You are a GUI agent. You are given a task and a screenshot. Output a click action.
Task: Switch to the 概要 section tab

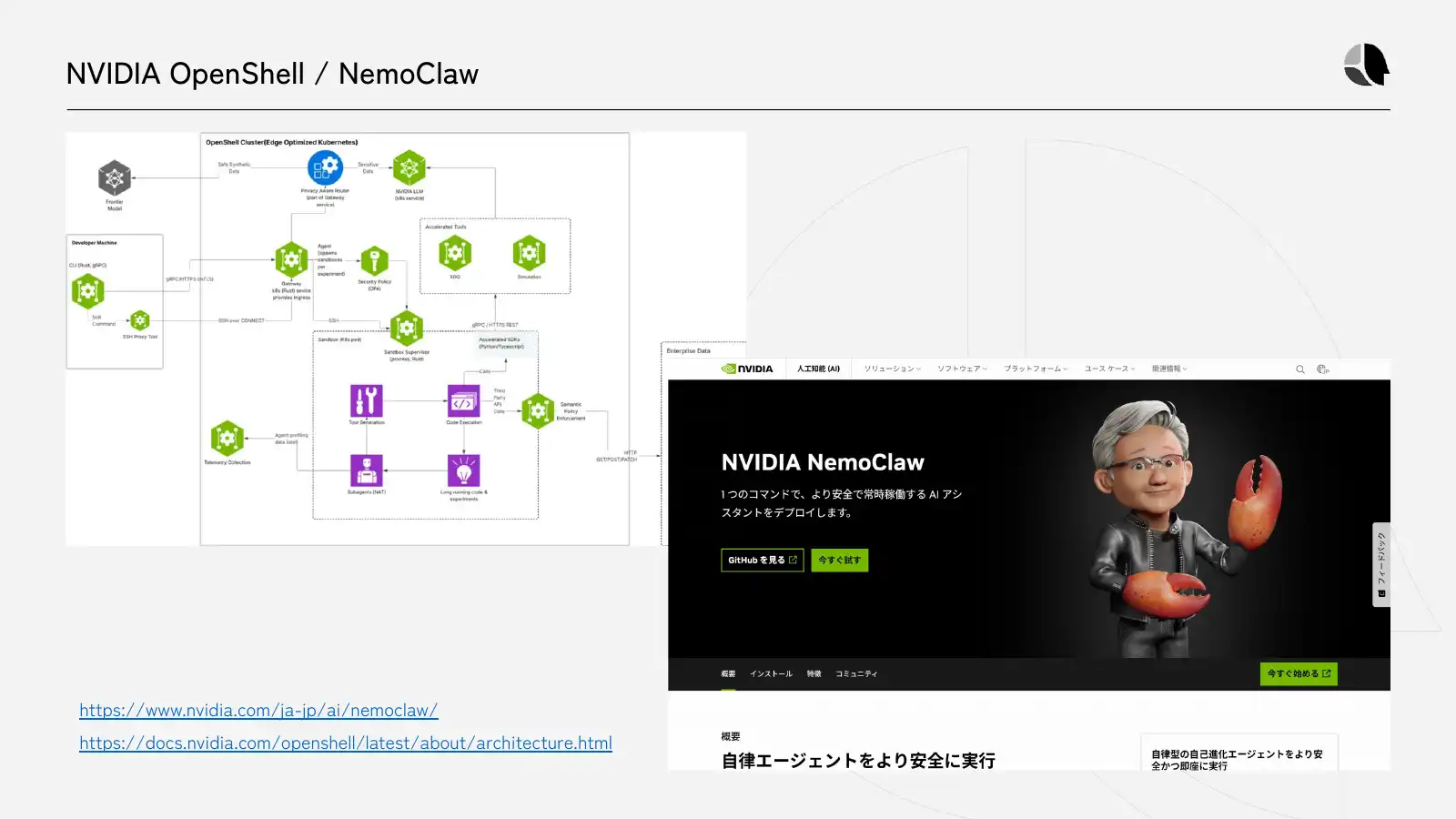pyautogui.click(x=728, y=674)
